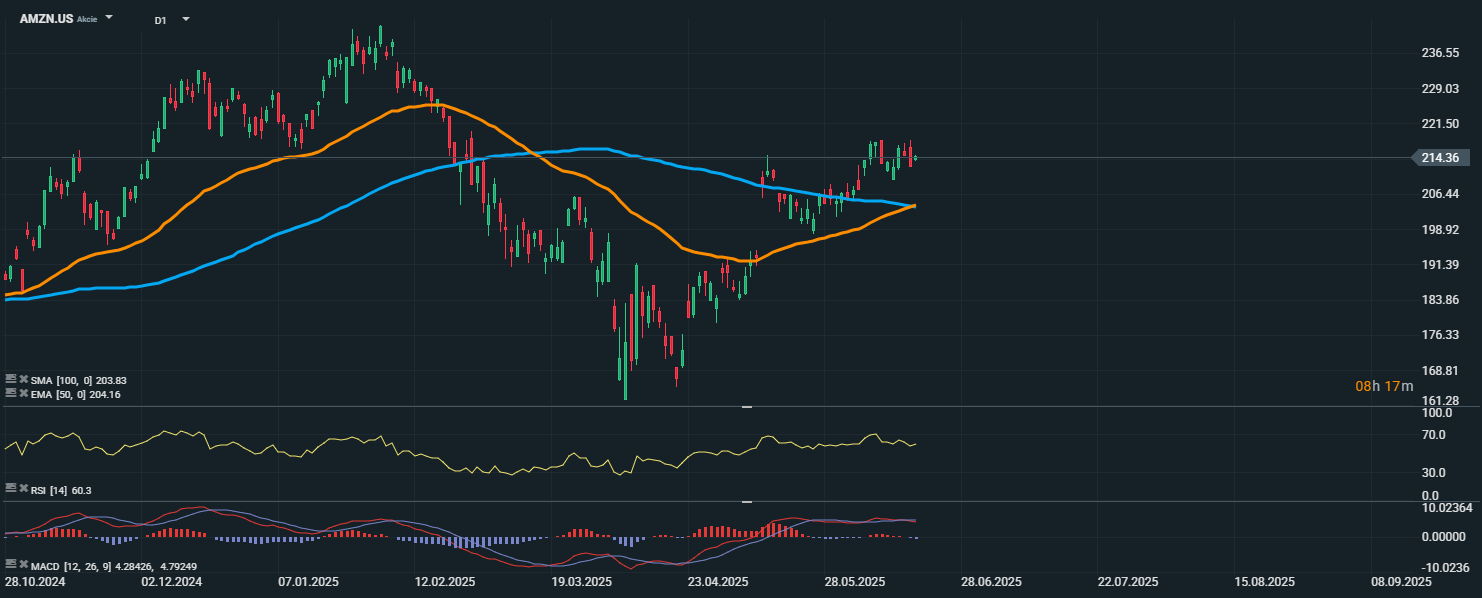The width and height of the screenshot is (1482, 598).
Task: Grab the resize handle above RSI panel
Action: click(x=746, y=407)
